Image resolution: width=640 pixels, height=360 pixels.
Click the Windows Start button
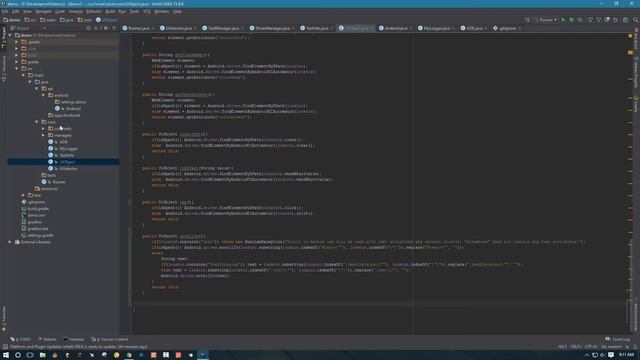6,355
